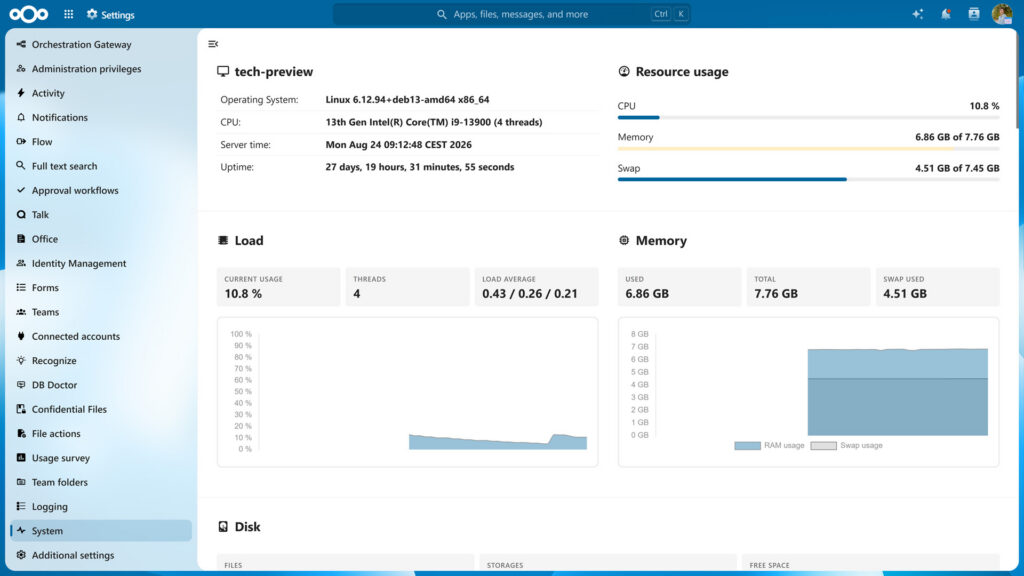The image size is (1024, 576).
Task: Click the Server time value
Action: click(398, 145)
